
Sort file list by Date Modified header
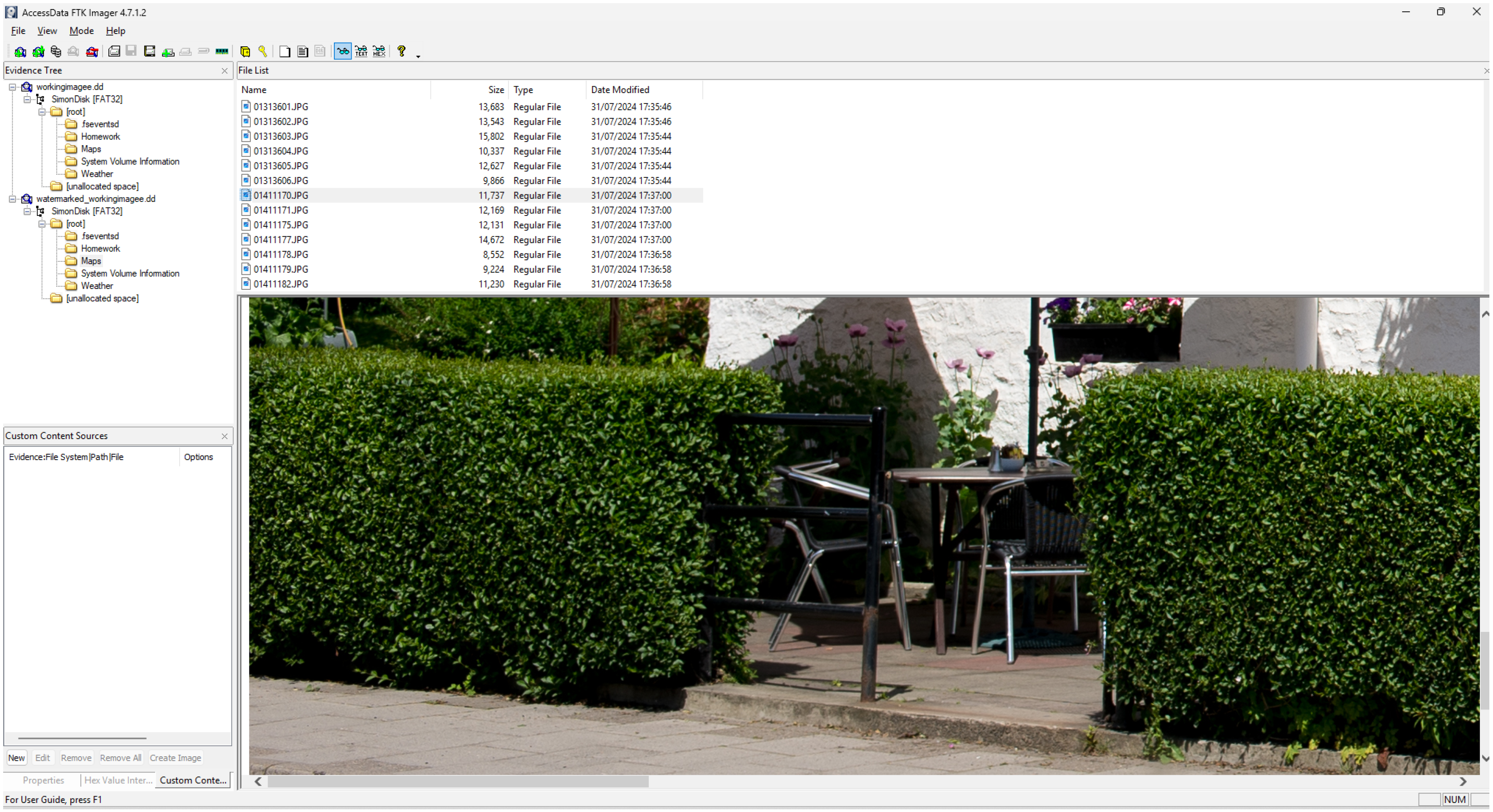click(620, 90)
